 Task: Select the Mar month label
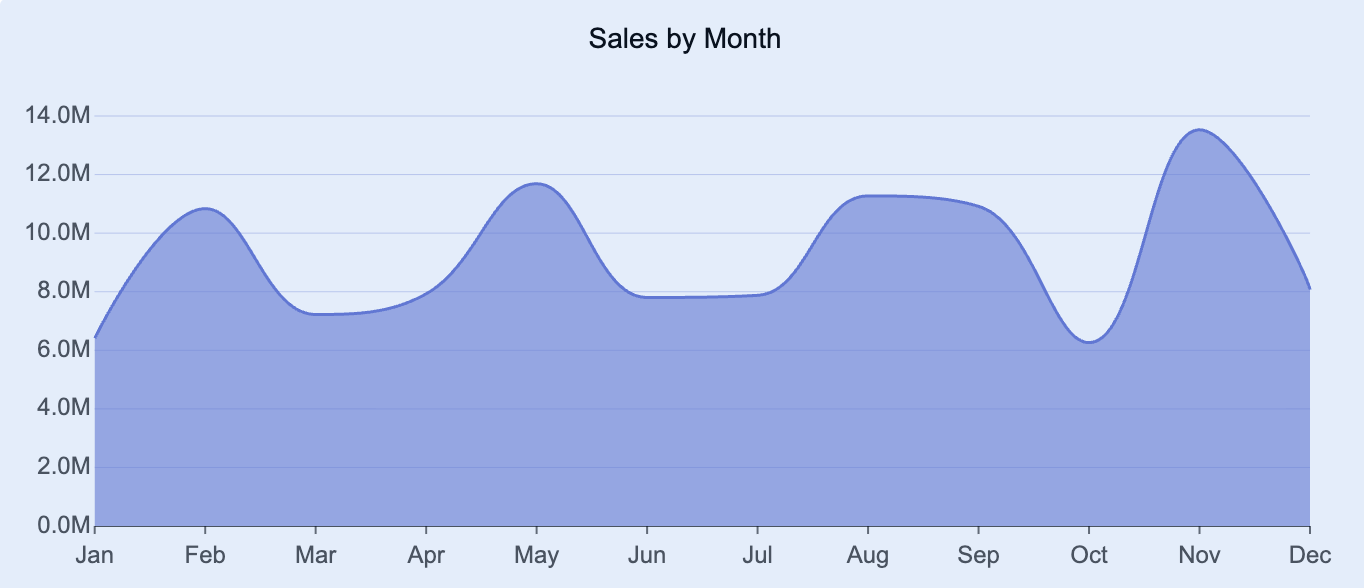pyautogui.click(x=315, y=556)
